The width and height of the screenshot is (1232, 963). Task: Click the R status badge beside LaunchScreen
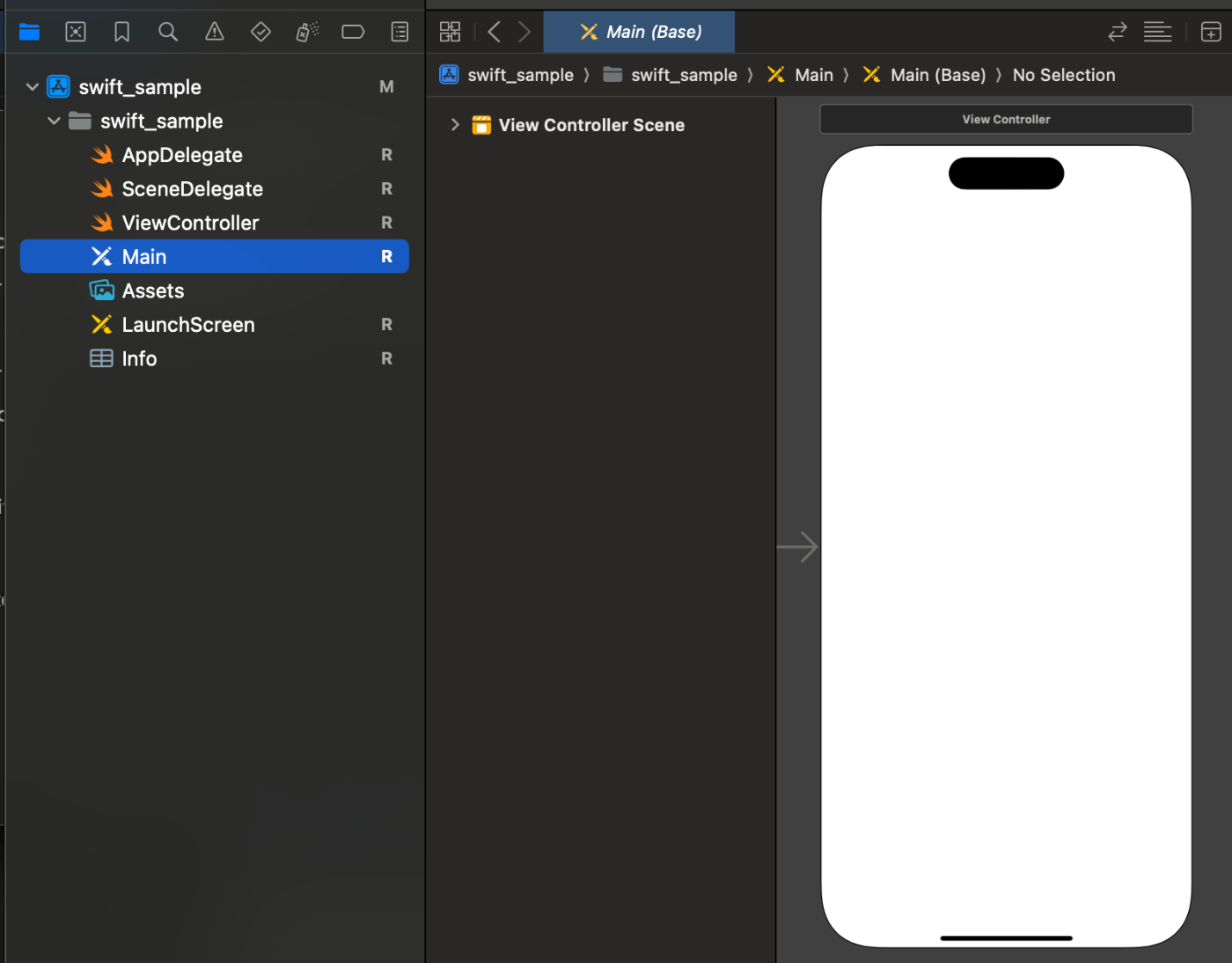386,325
